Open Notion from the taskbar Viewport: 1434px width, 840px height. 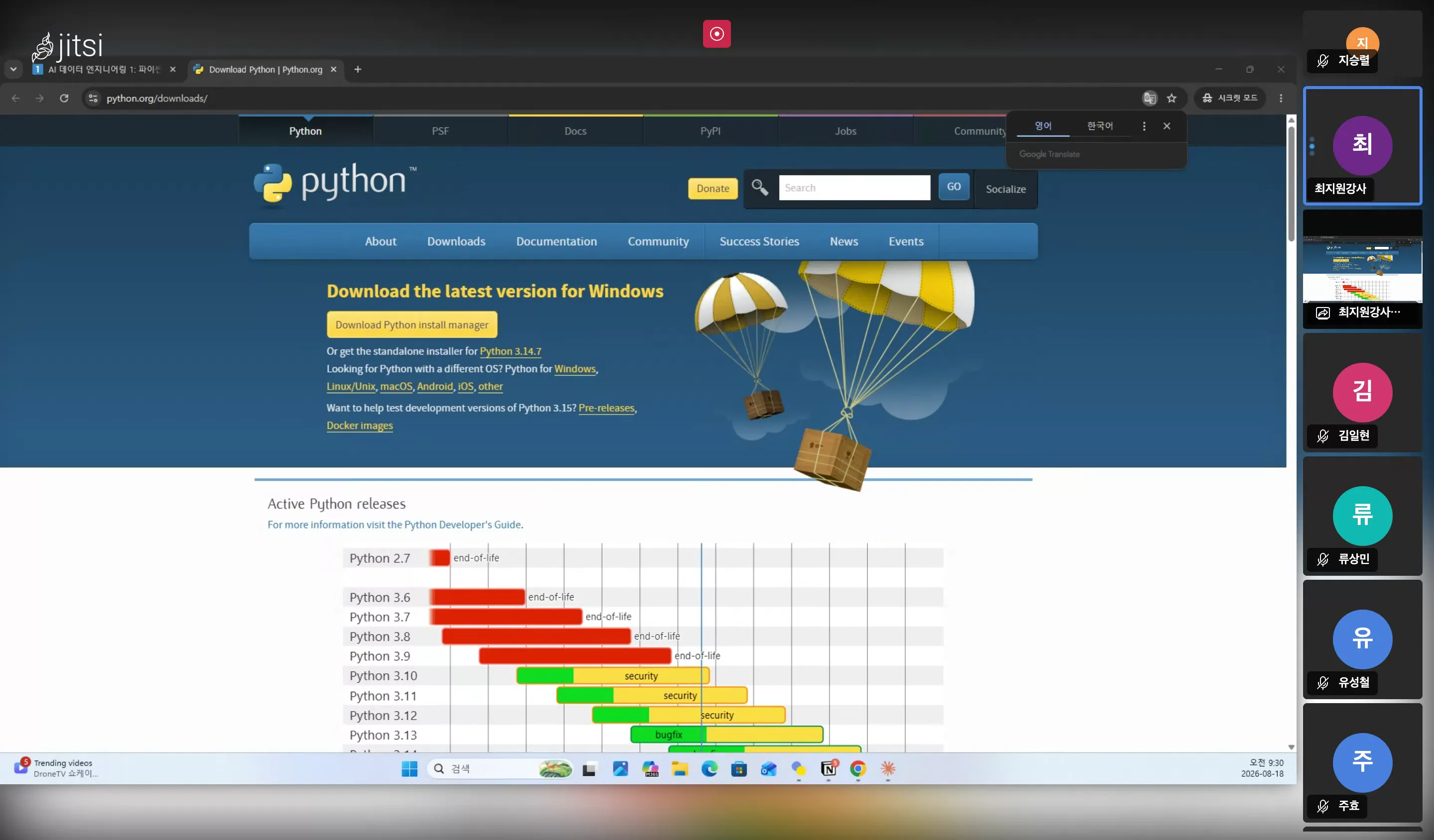pos(829,769)
